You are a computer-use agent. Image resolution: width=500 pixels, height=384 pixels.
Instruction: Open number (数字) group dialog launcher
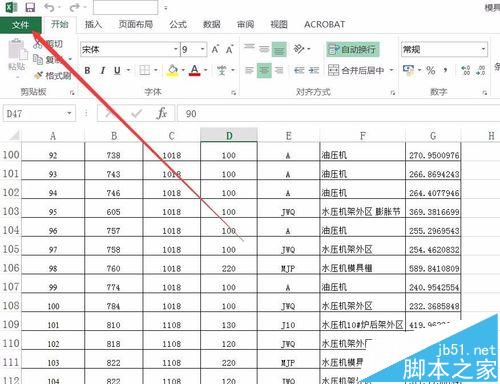[x=485, y=93]
